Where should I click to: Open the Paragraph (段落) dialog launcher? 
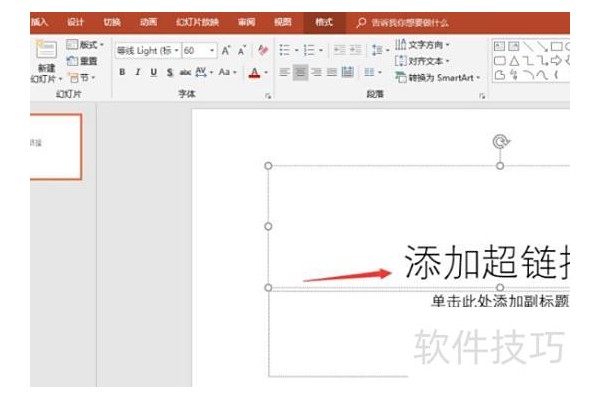pyautogui.click(x=482, y=96)
